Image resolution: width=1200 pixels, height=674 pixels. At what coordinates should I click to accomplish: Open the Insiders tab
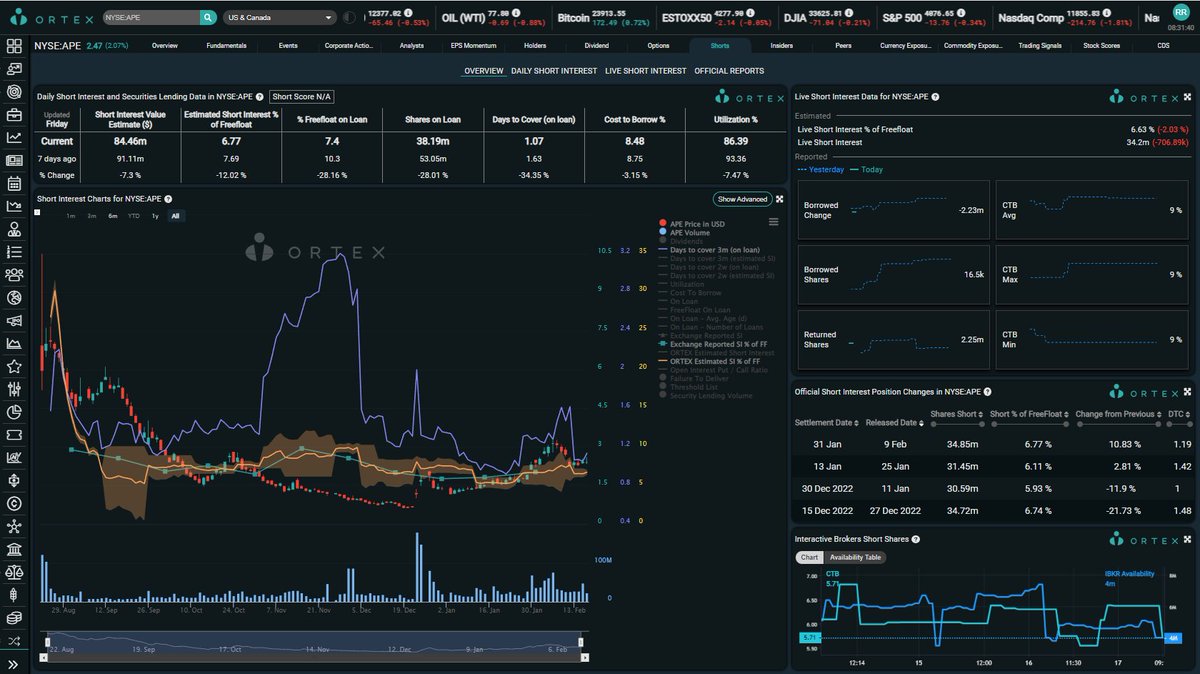pos(782,46)
